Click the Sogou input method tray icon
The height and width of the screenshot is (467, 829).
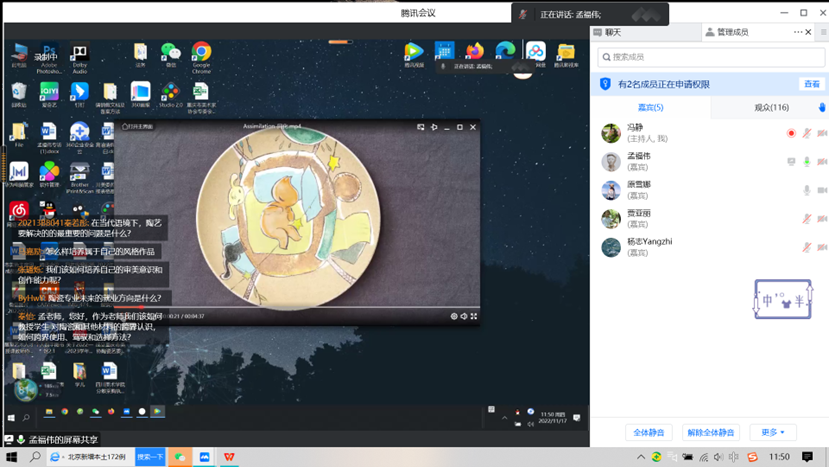pyautogui.click(x=752, y=457)
